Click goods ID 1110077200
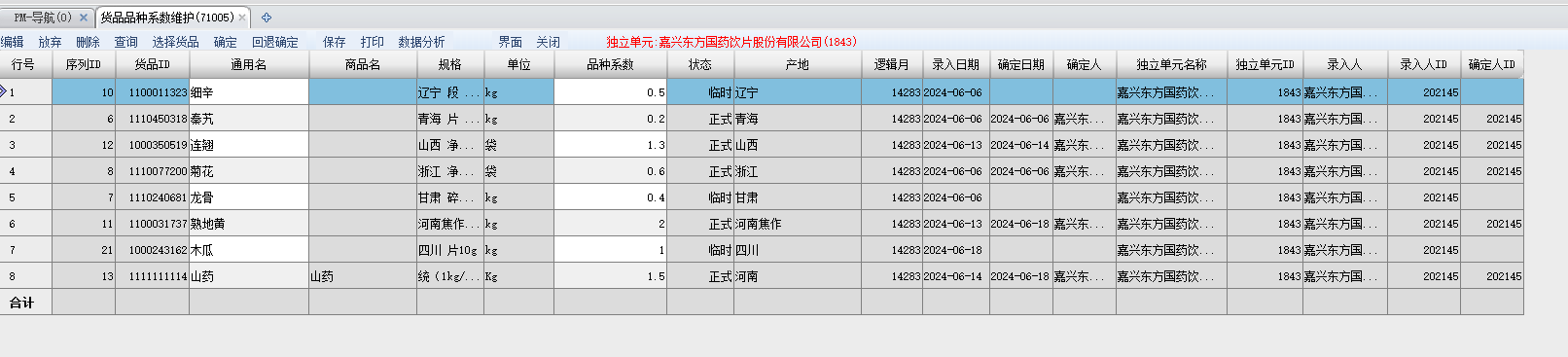The height and width of the screenshot is (357, 1568). (153, 171)
